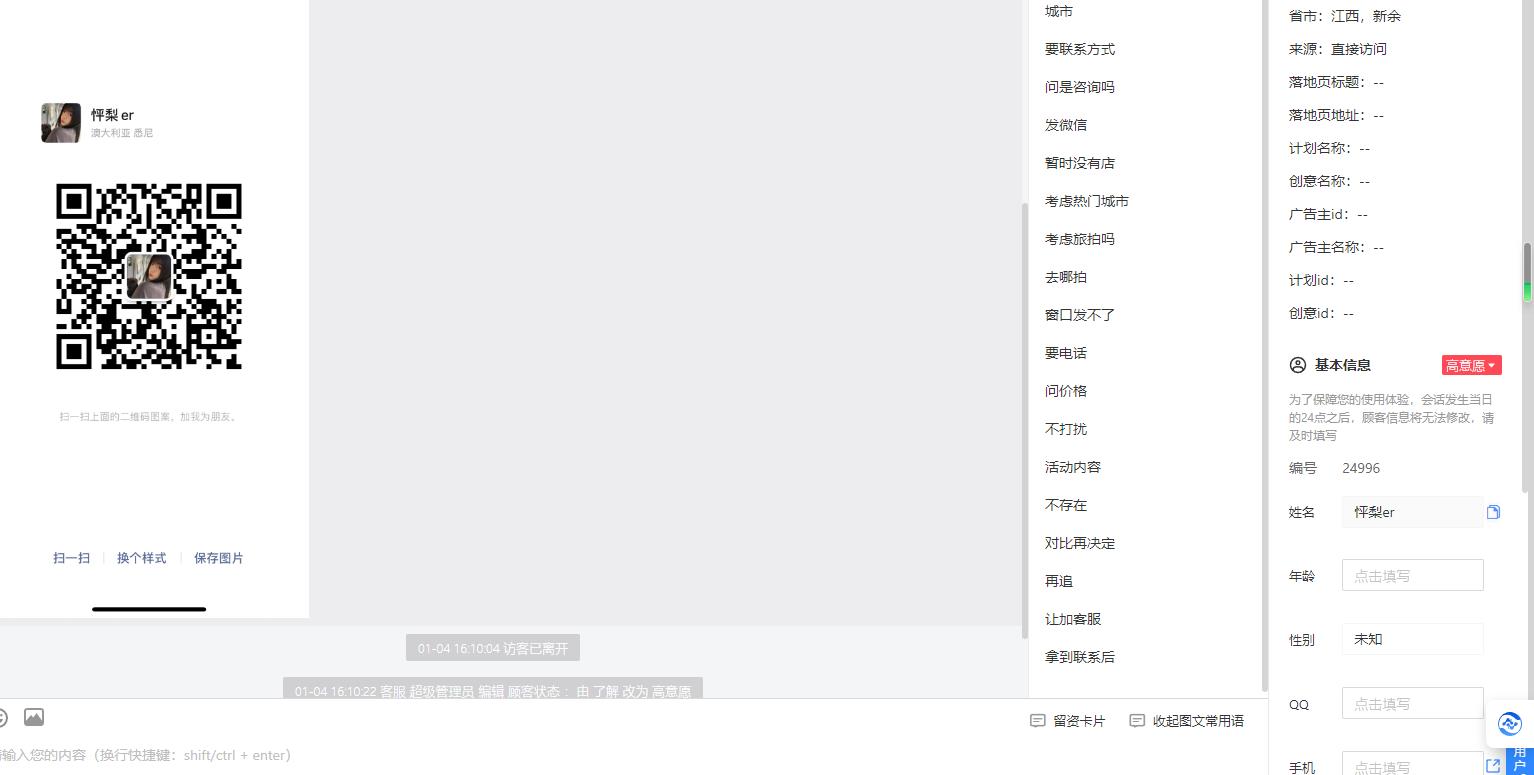Click the 保存图片 link under QR code

click(x=219, y=558)
